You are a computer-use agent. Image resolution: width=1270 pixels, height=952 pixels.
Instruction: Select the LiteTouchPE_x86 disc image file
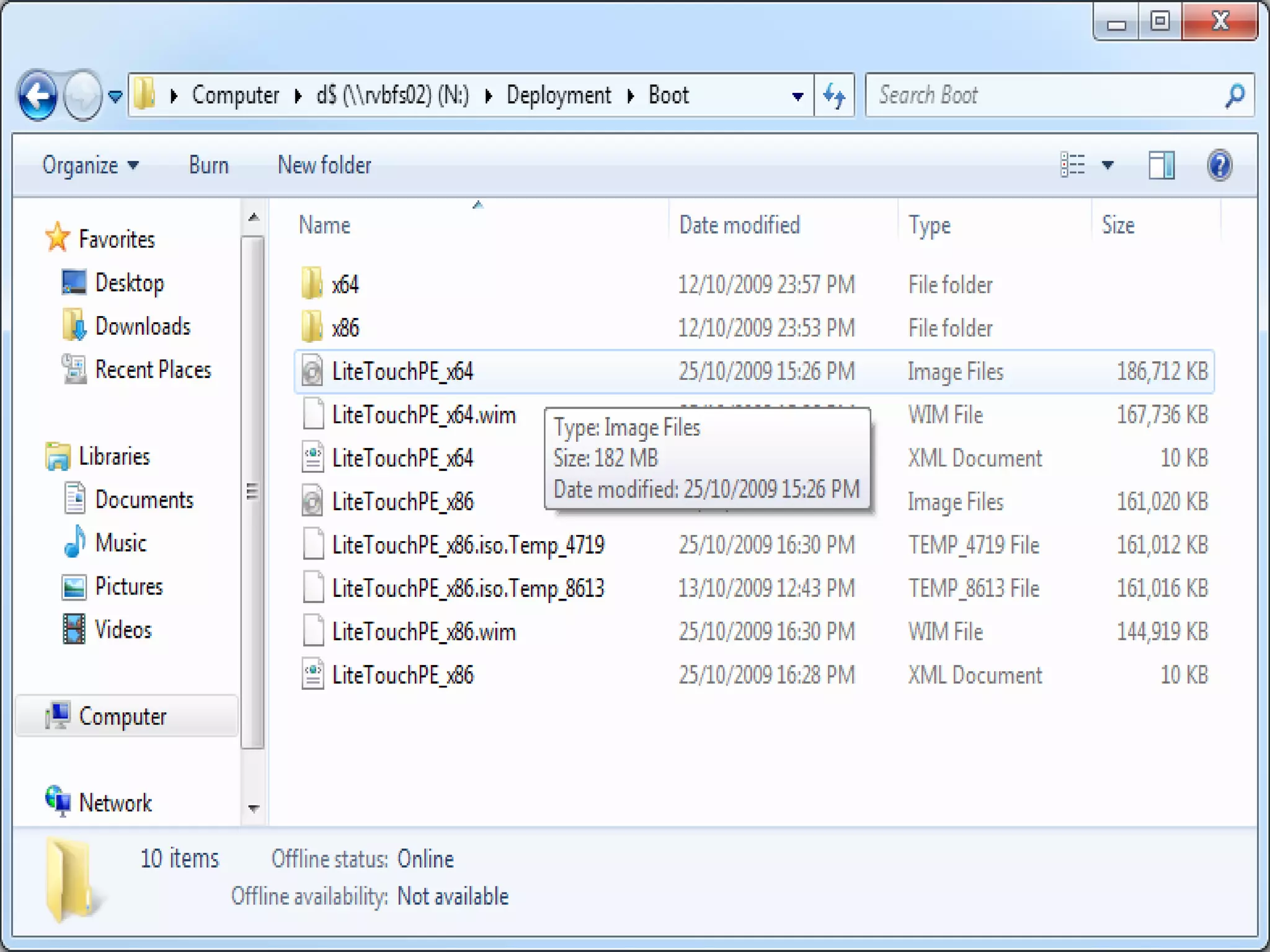point(402,501)
